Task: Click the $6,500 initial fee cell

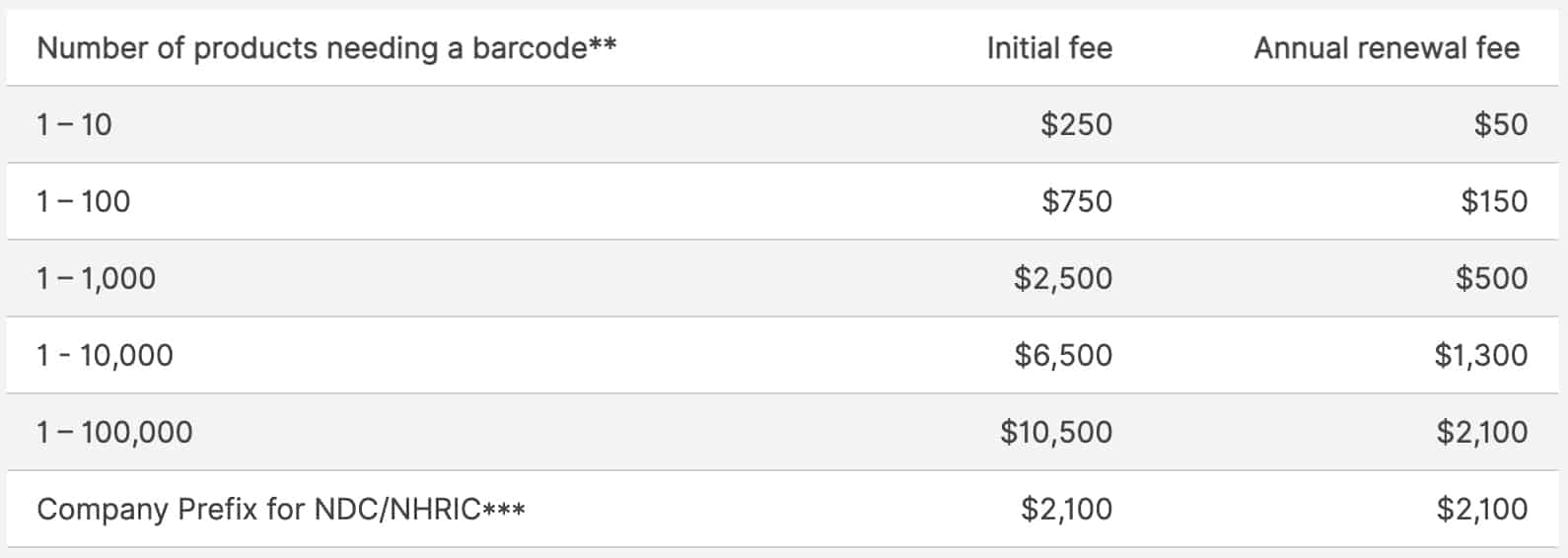Action: [1063, 355]
